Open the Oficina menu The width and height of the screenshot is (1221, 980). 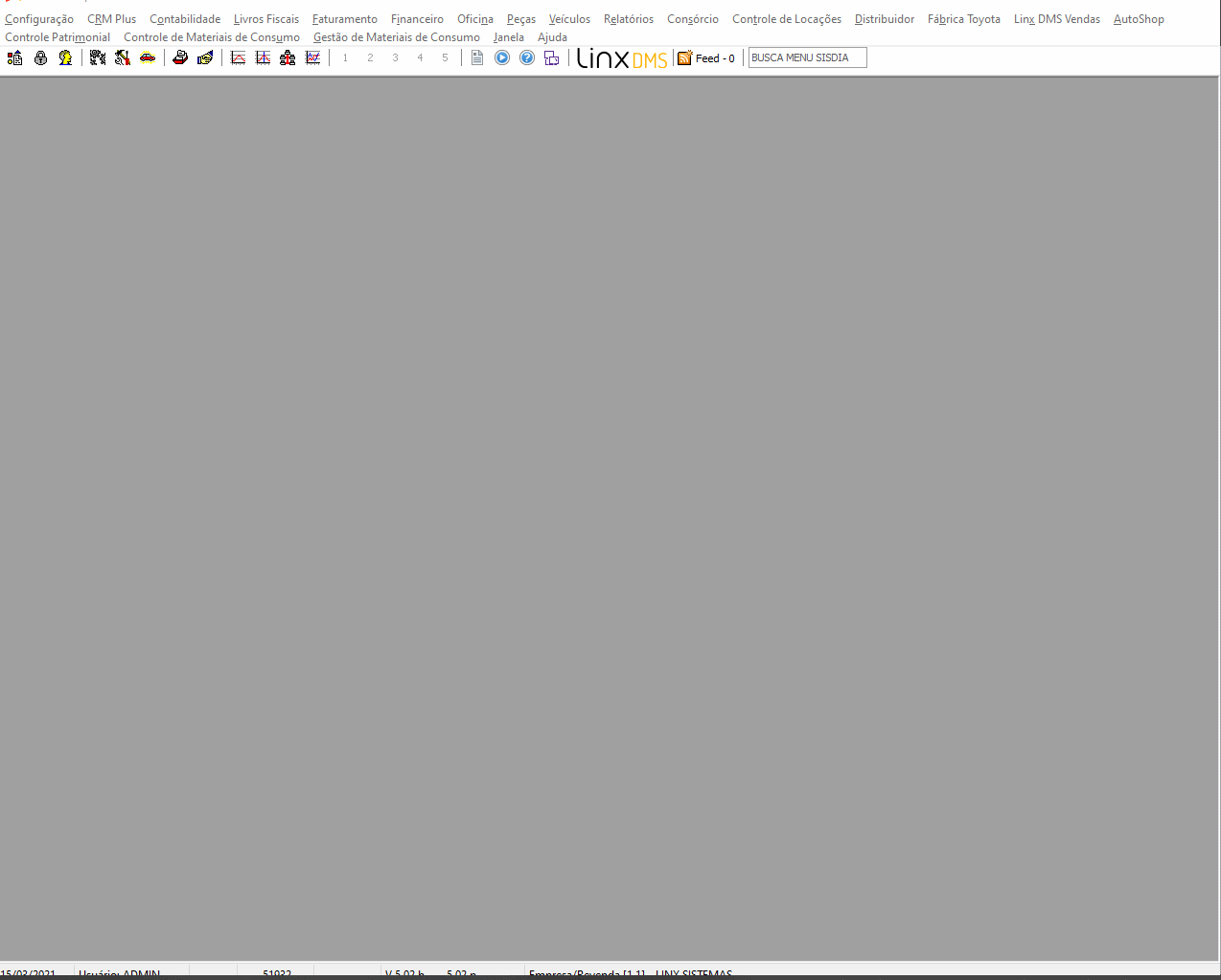475,19
